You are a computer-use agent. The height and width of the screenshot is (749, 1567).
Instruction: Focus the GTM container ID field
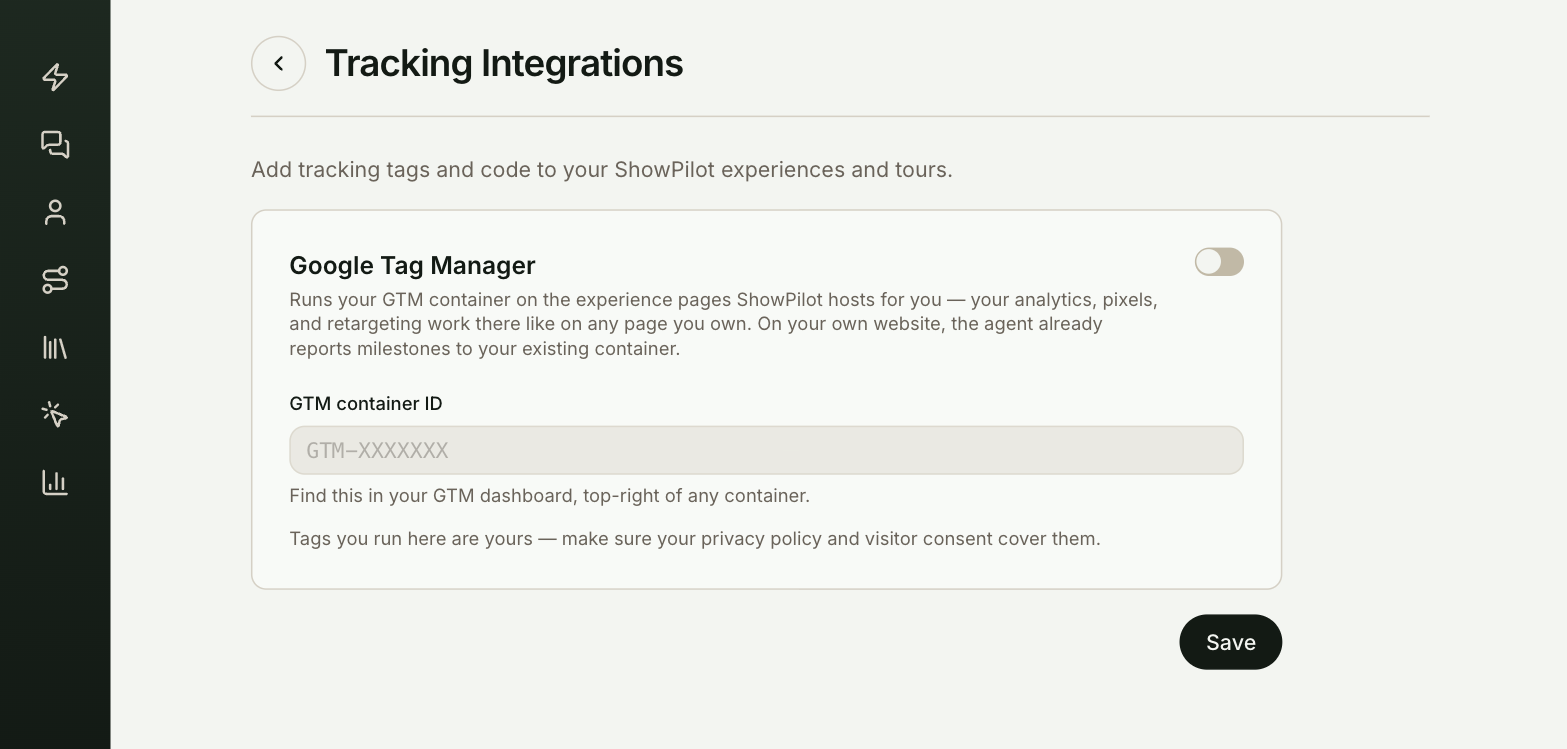(766, 450)
